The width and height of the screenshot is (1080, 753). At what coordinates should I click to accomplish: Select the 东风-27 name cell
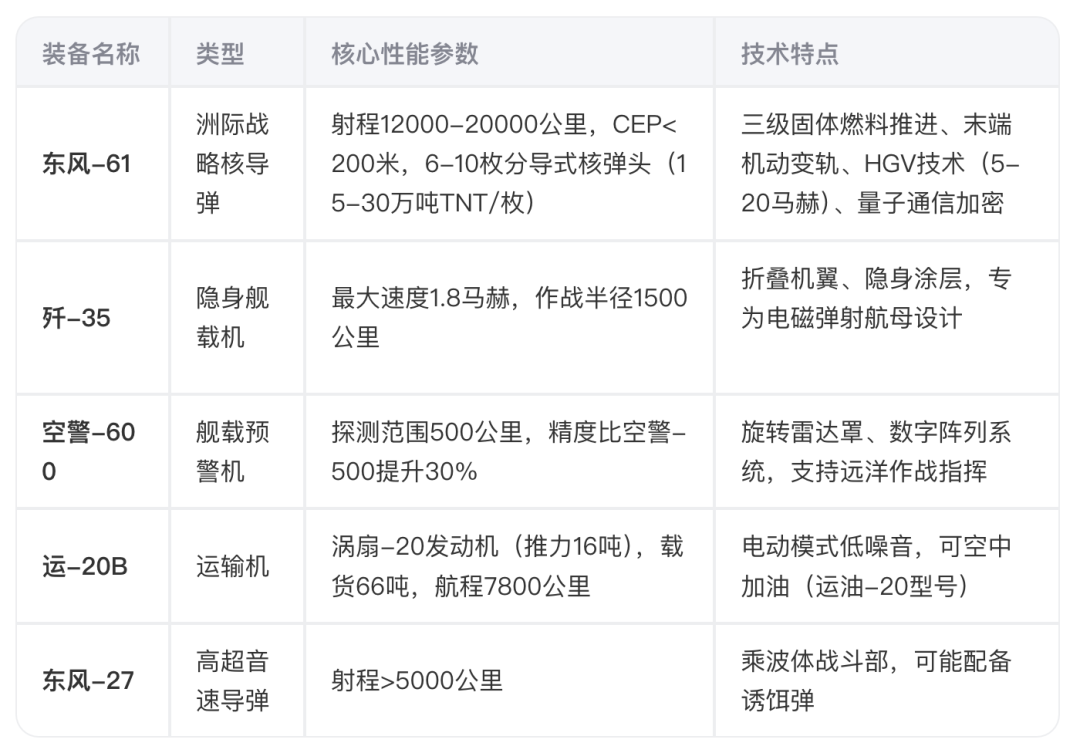[x=93, y=681]
